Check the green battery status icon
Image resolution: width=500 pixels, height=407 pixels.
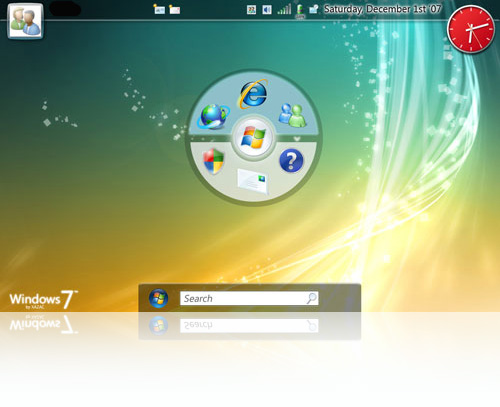[x=300, y=11]
